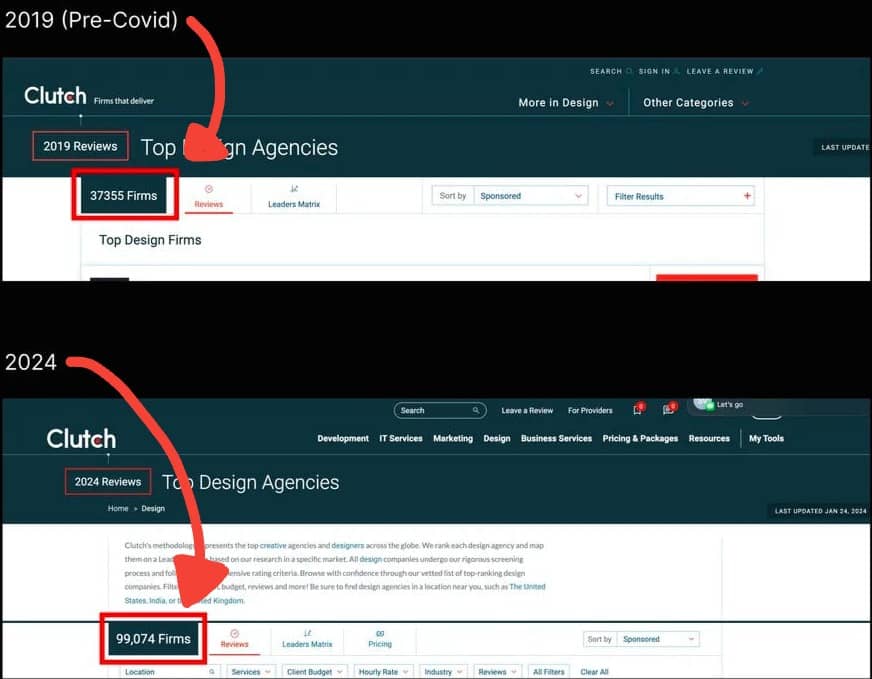
Task: Click the Clutch logo in the 2019 header
Action: point(55,96)
